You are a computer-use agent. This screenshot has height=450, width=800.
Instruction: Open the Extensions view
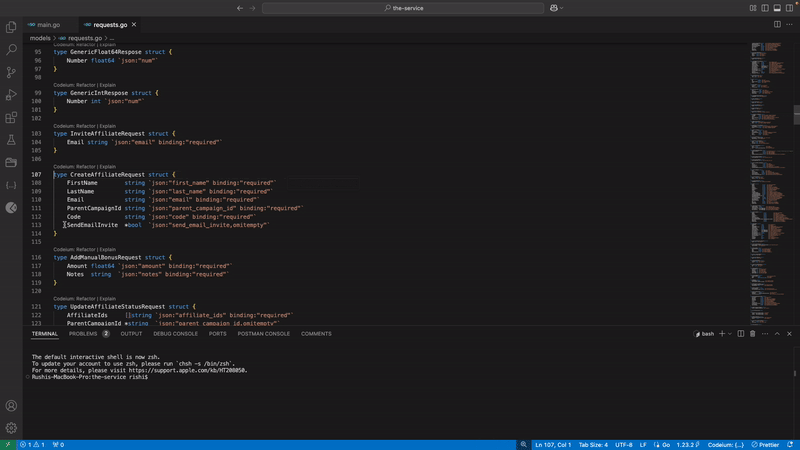[x=11, y=118]
